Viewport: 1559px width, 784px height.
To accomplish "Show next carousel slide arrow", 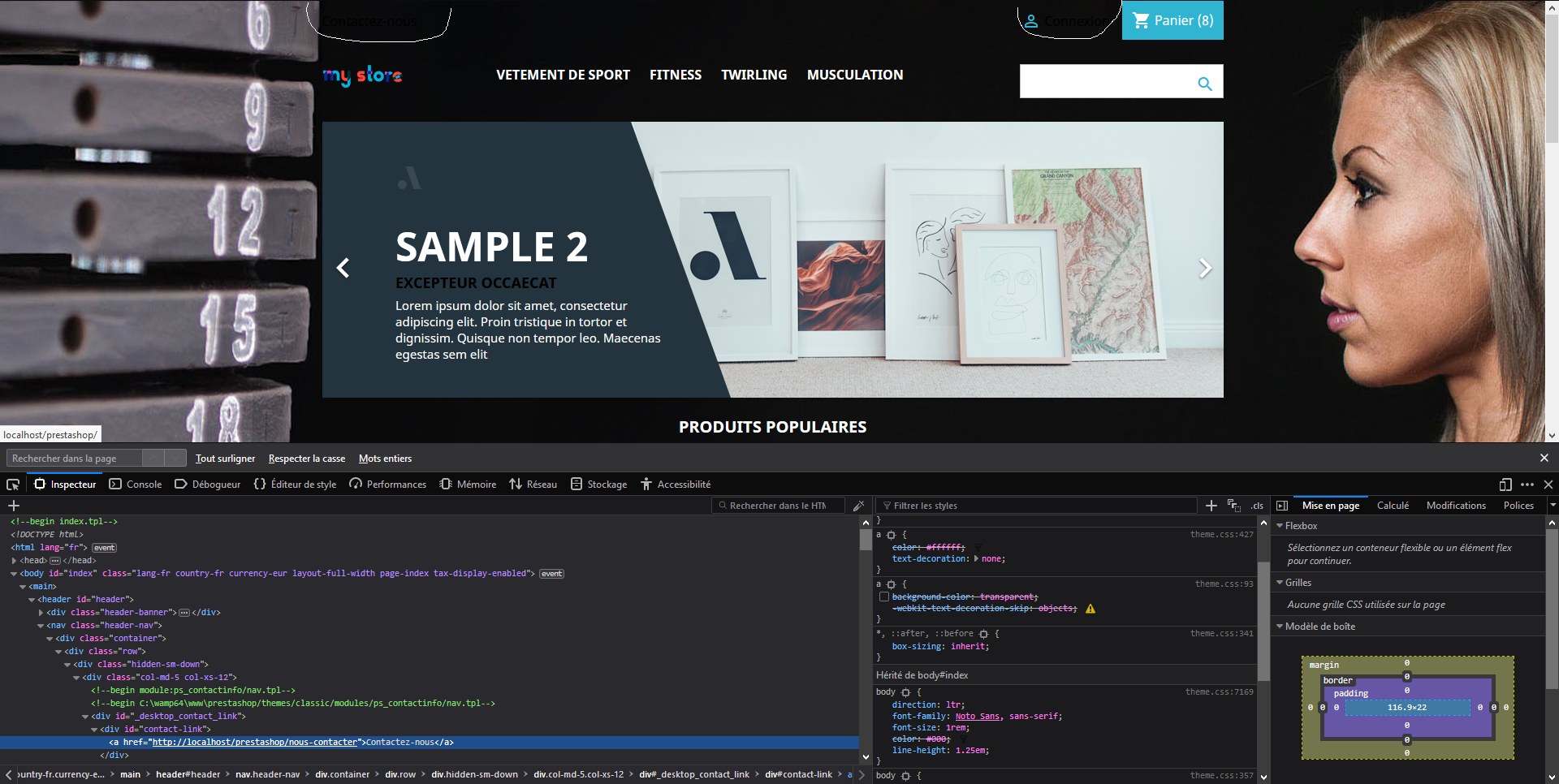I will 1205,268.
